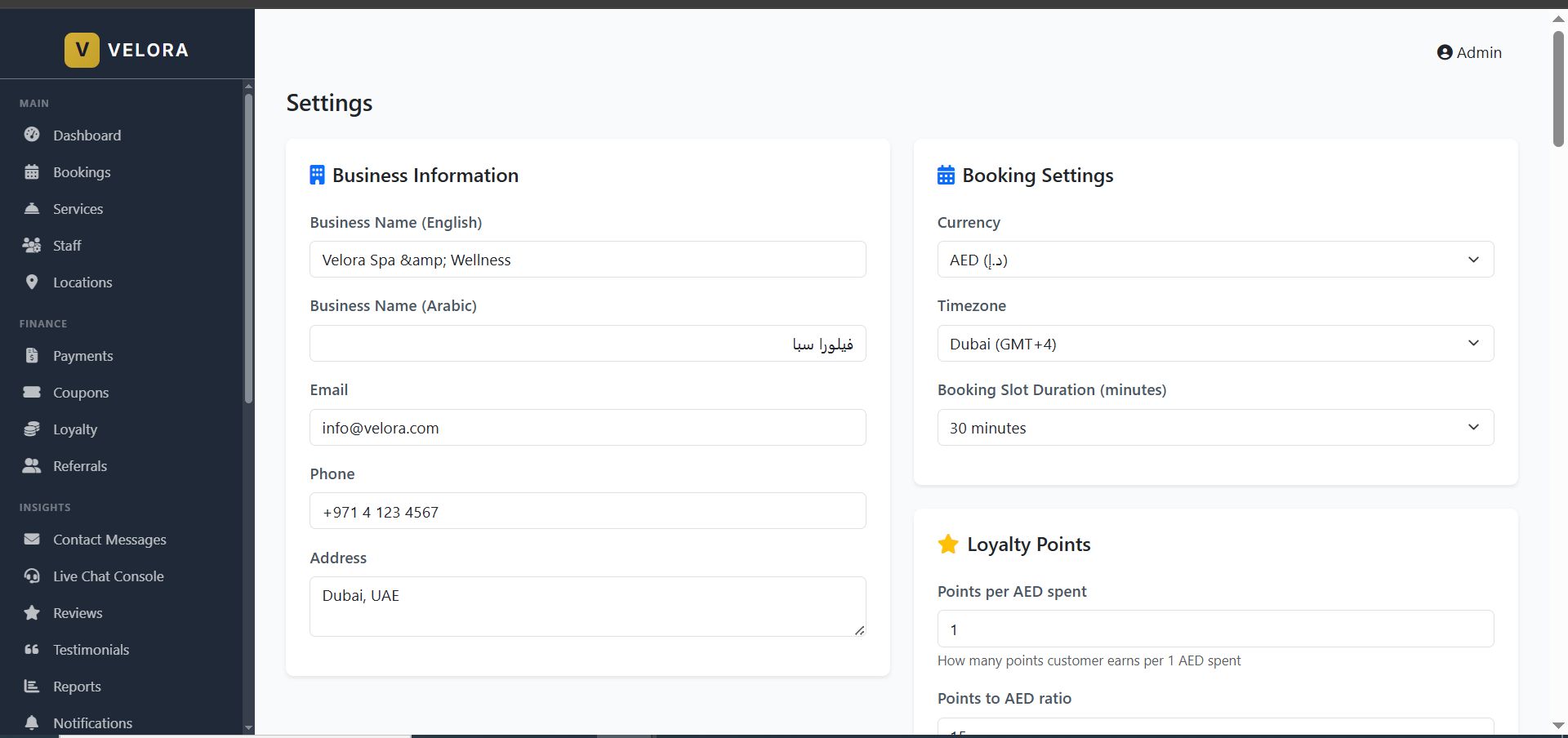Click the Live Chat Console headset icon
The width and height of the screenshot is (1568, 738).
(32, 576)
